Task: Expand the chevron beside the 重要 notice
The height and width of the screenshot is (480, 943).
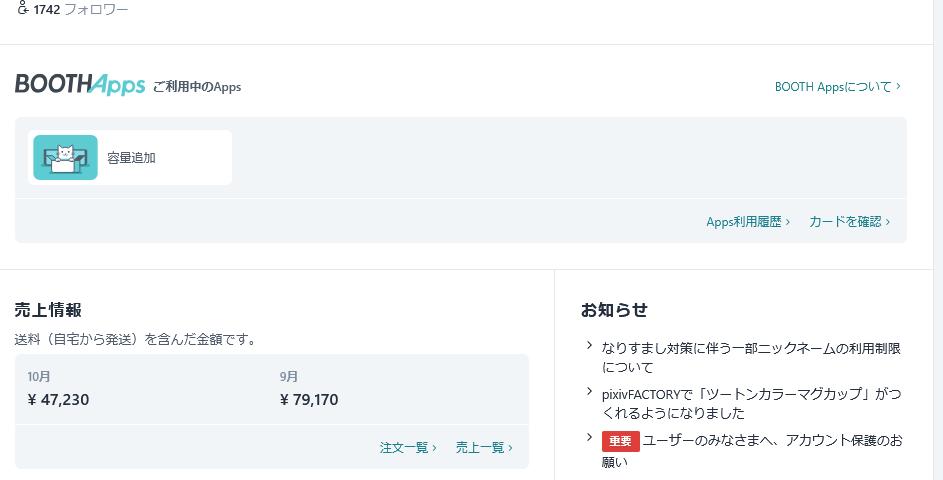Action: point(590,438)
